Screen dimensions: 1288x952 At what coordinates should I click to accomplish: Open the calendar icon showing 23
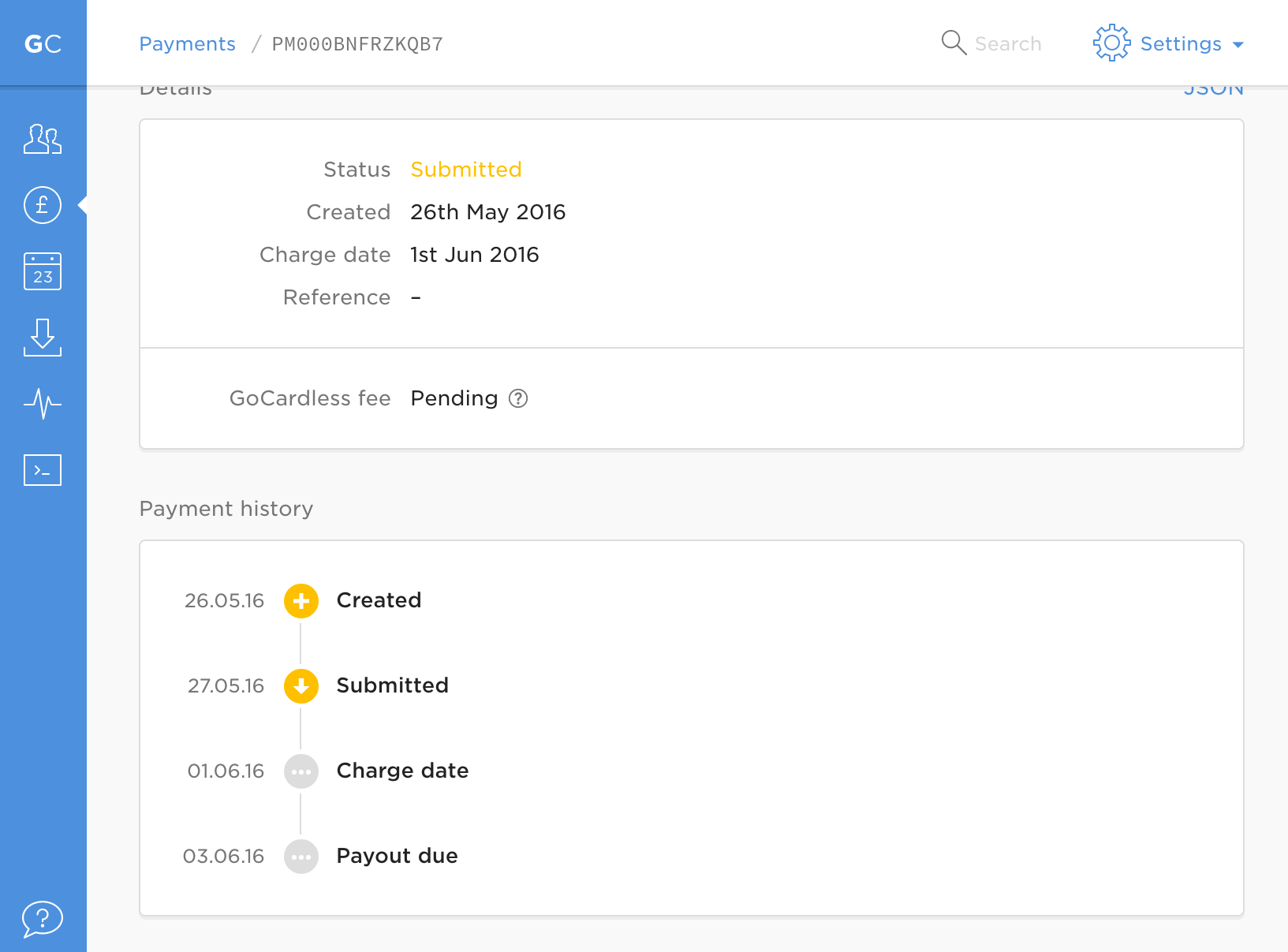pos(43,271)
